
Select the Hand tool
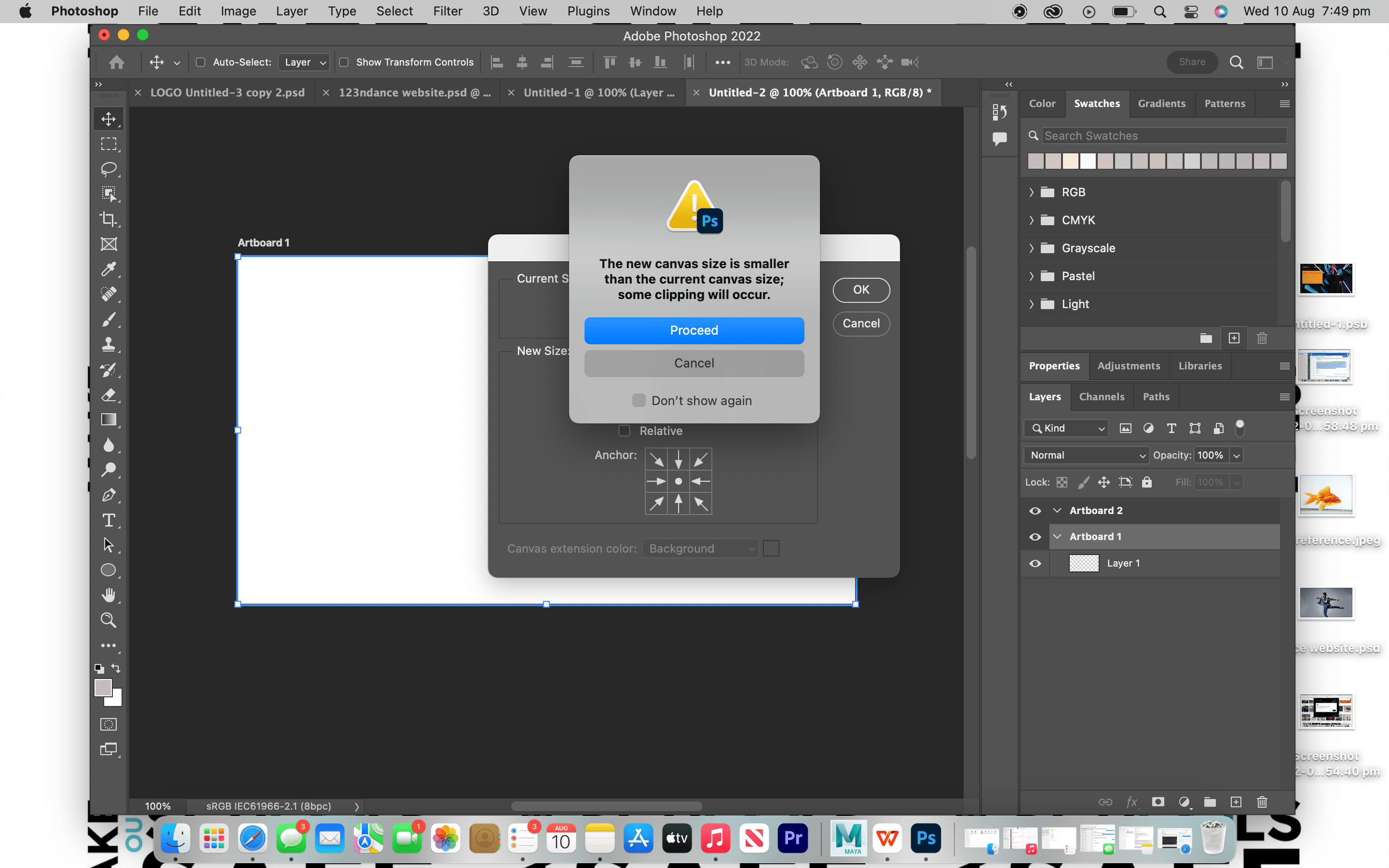click(x=109, y=595)
